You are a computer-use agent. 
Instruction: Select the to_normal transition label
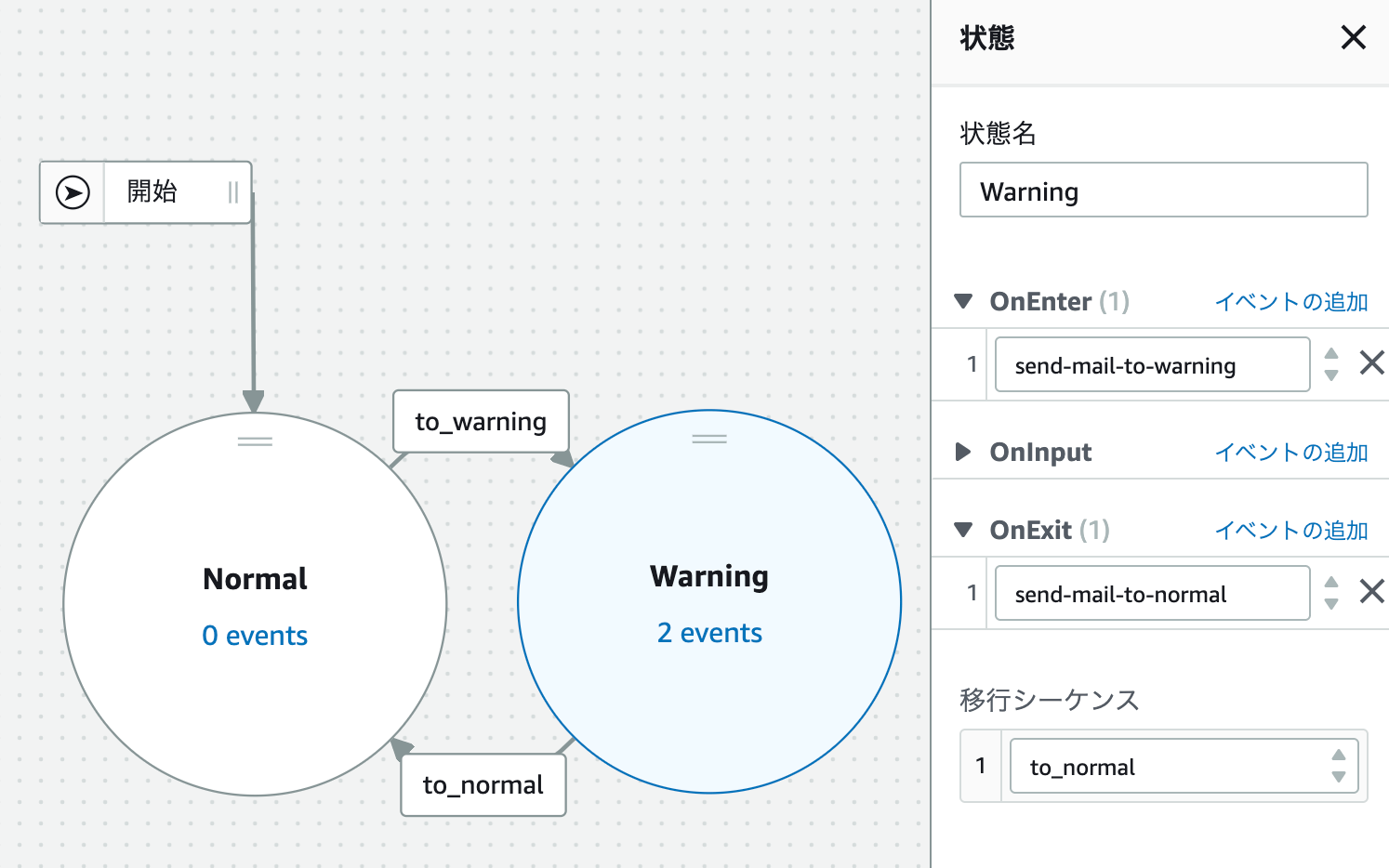[x=483, y=785]
